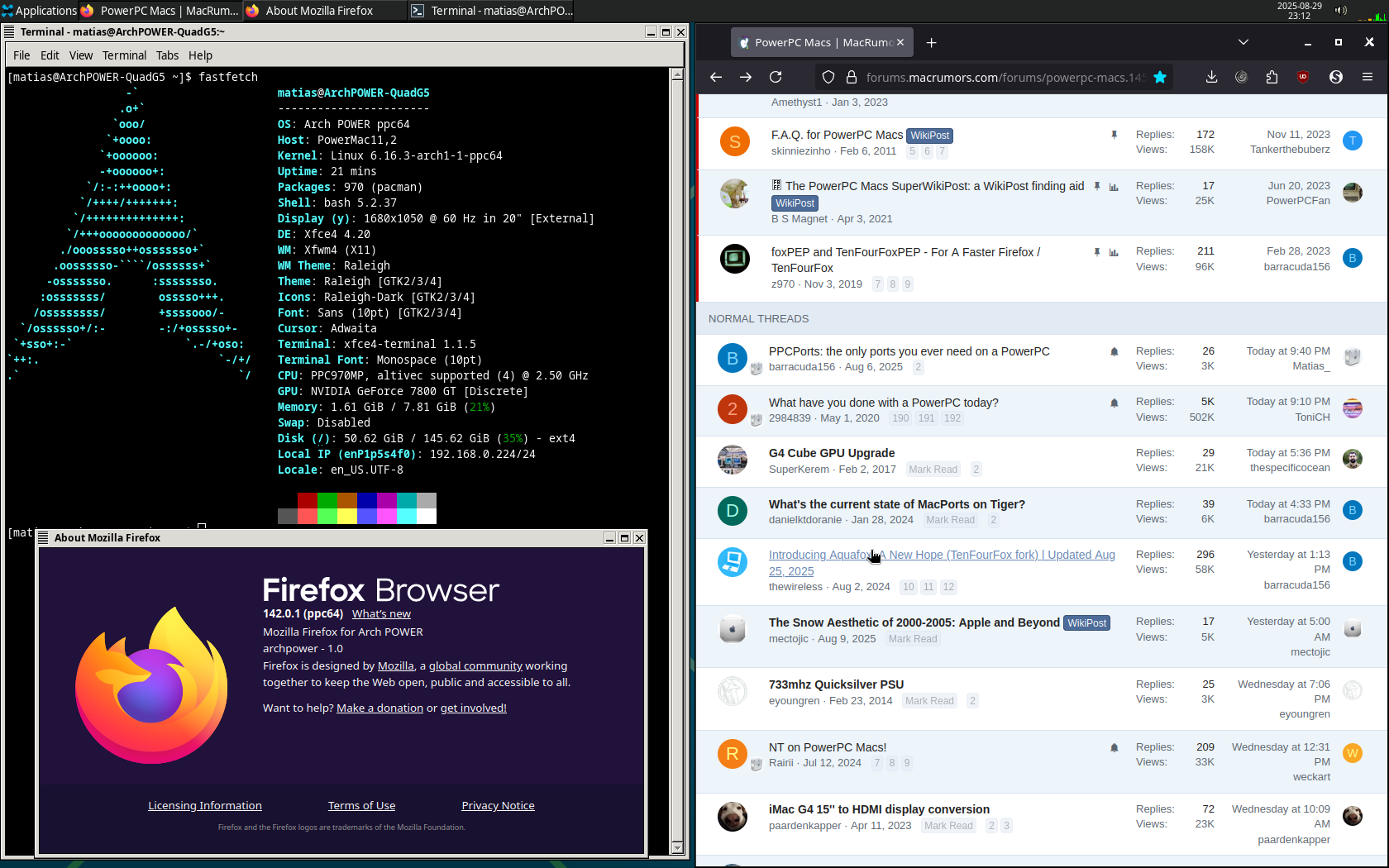Click the SuperKerem avatar on the G4 Cube thread

point(732,460)
